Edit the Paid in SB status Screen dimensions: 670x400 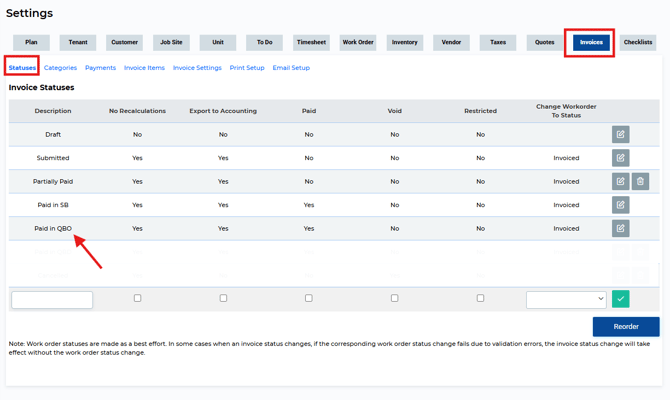tap(620, 205)
